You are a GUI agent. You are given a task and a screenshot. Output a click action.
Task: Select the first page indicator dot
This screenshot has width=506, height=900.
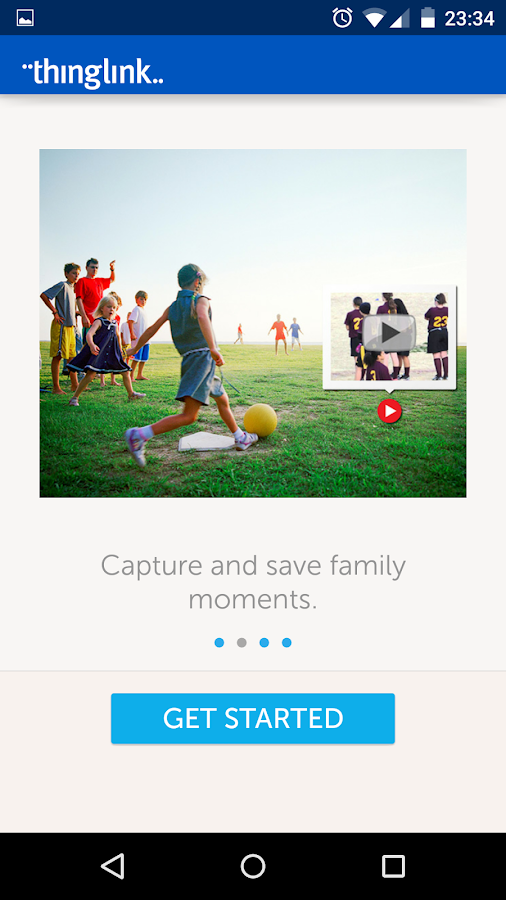[219, 642]
